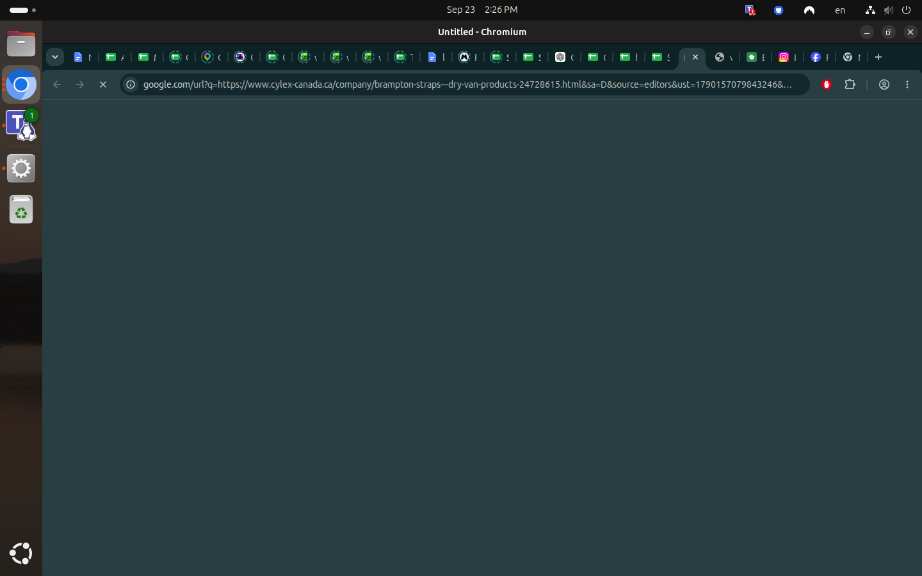Image resolution: width=922 pixels, height=576 pixels.
Task: Switch to the Instagram tab
Action: [784, 57]
